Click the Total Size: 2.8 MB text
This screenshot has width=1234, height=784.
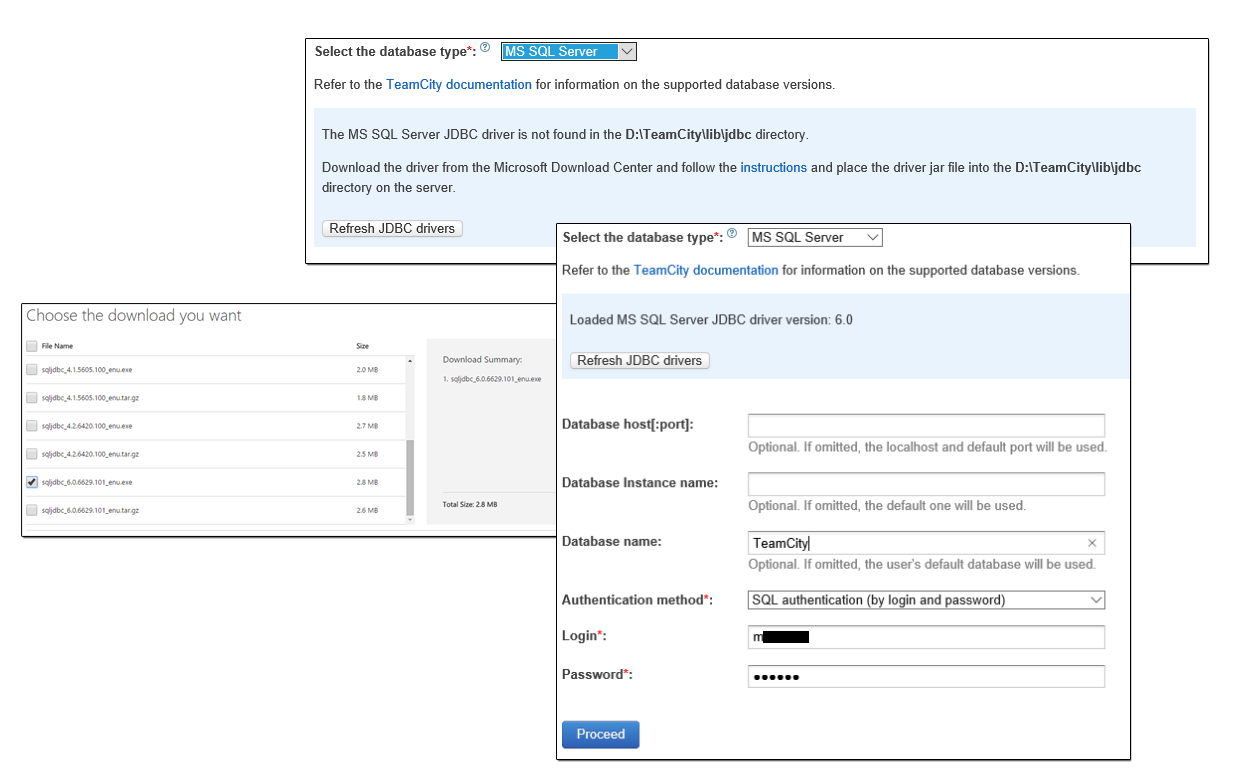pyautogui.click(x=470, y=504)
